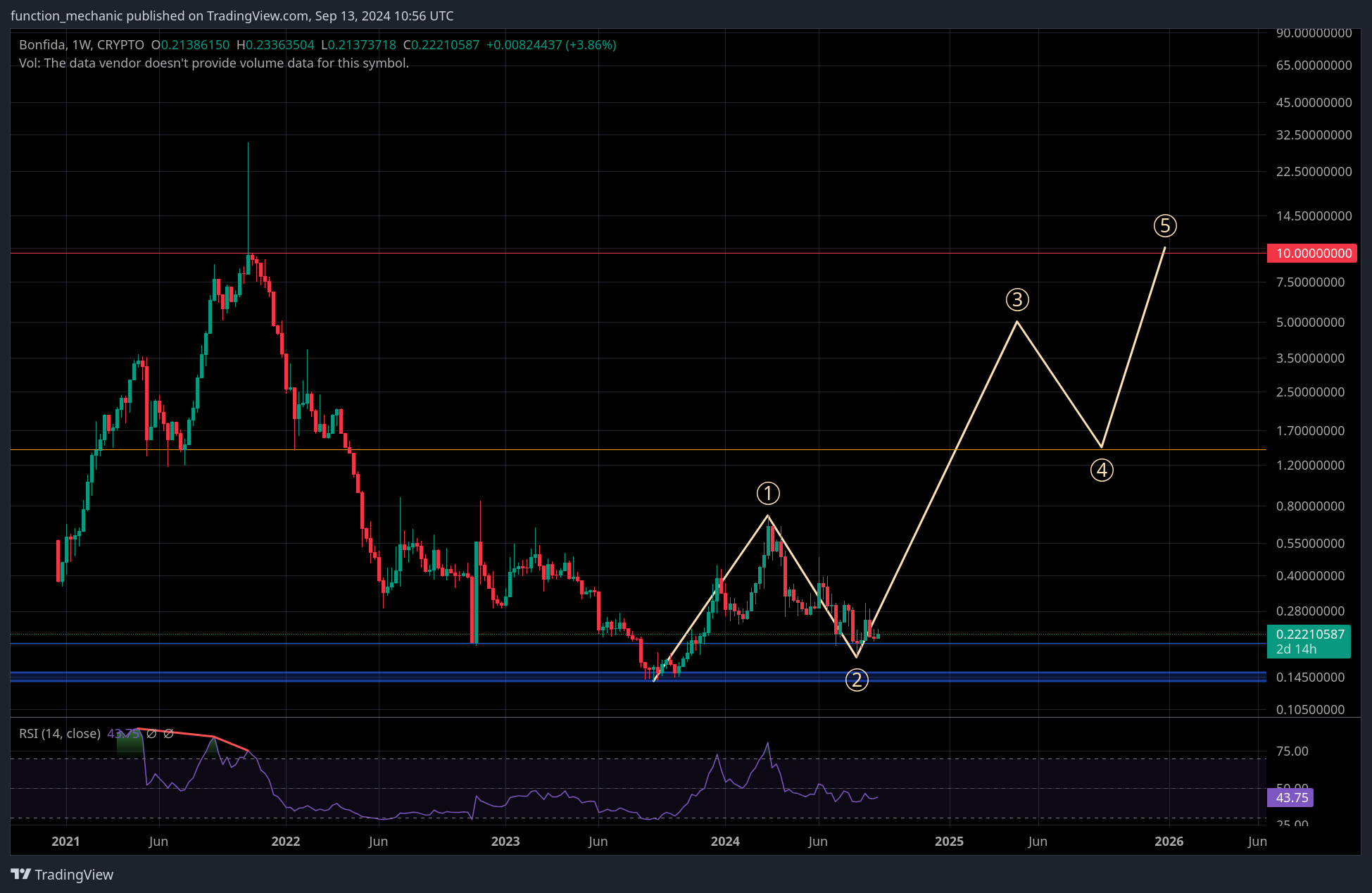This screenshot has width=1372, height=893.
Task: Click the Jun label between 2024 and 2025
Action: pyautogui.click(x=818, y=842)
